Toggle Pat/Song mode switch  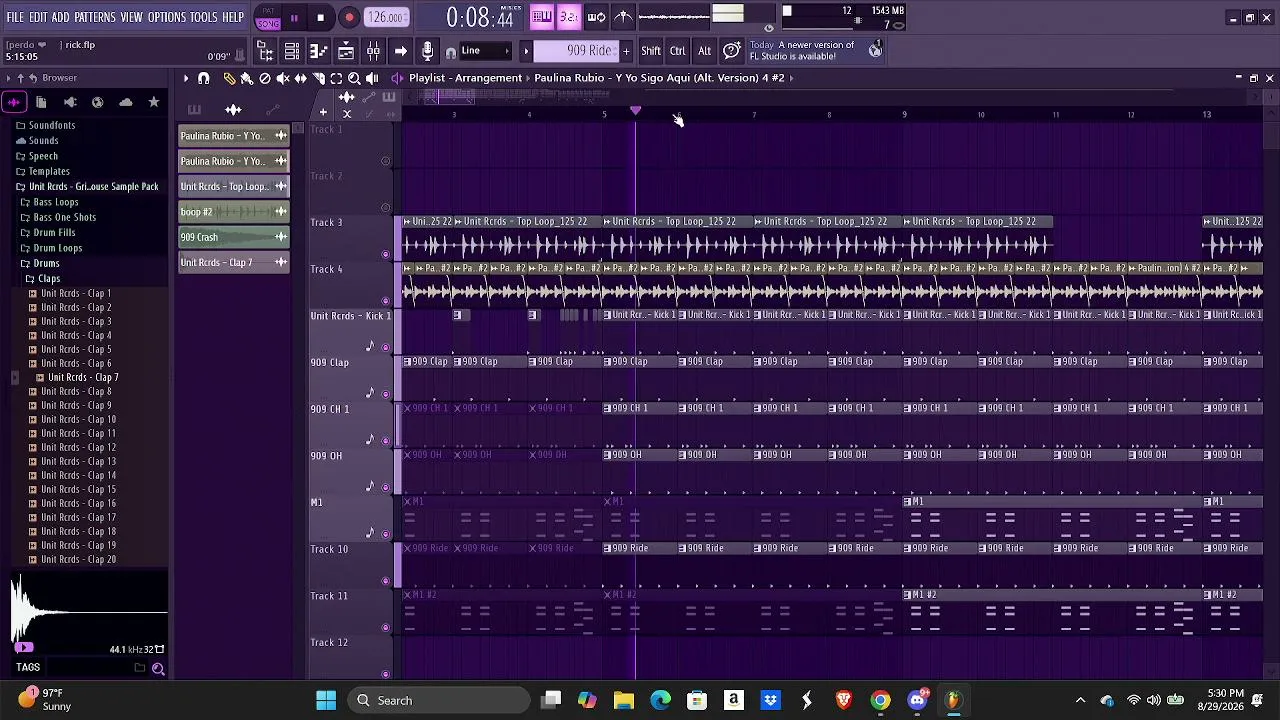coord(269,17)
